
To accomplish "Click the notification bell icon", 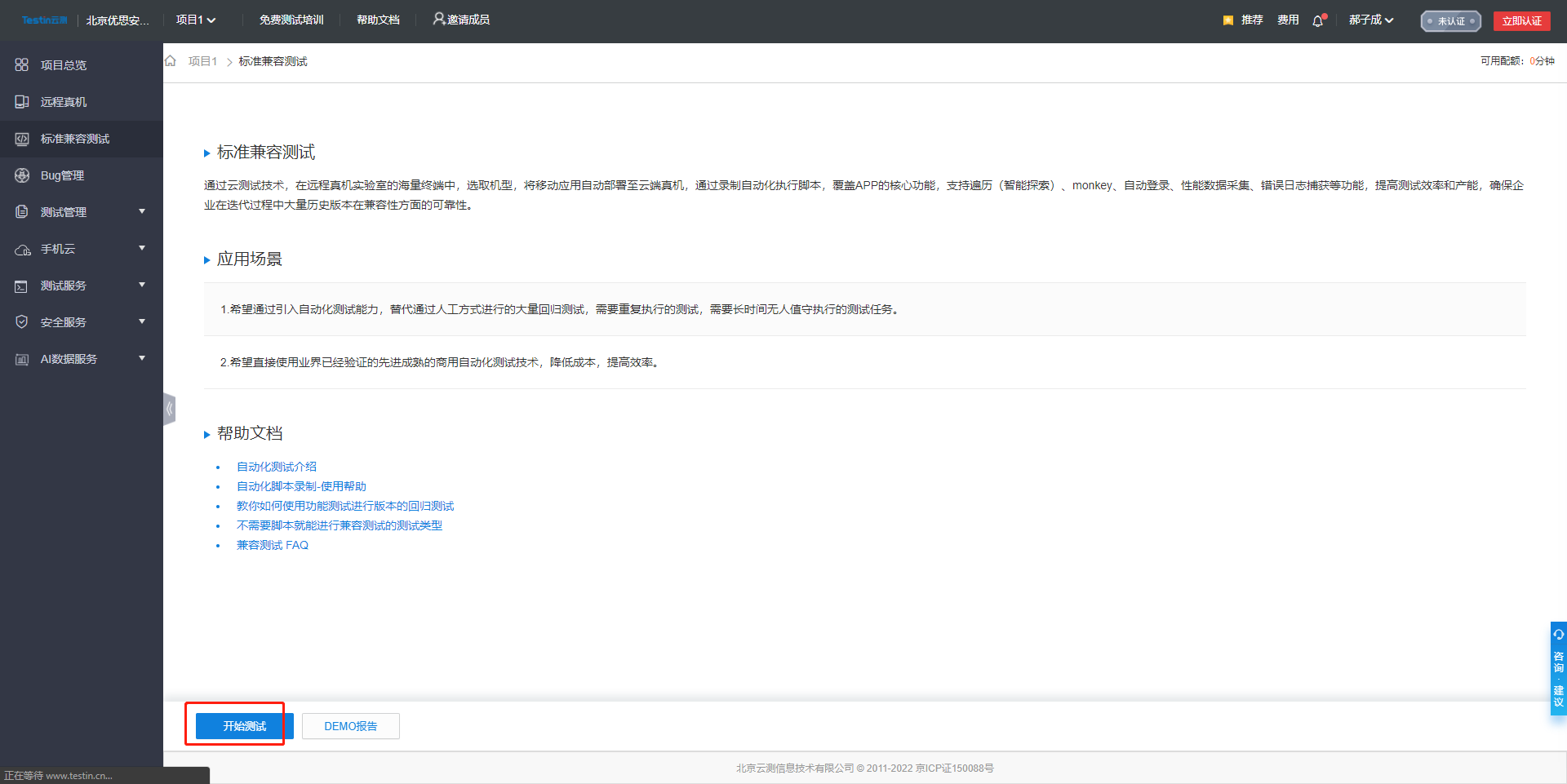I will click(1318, 20).
